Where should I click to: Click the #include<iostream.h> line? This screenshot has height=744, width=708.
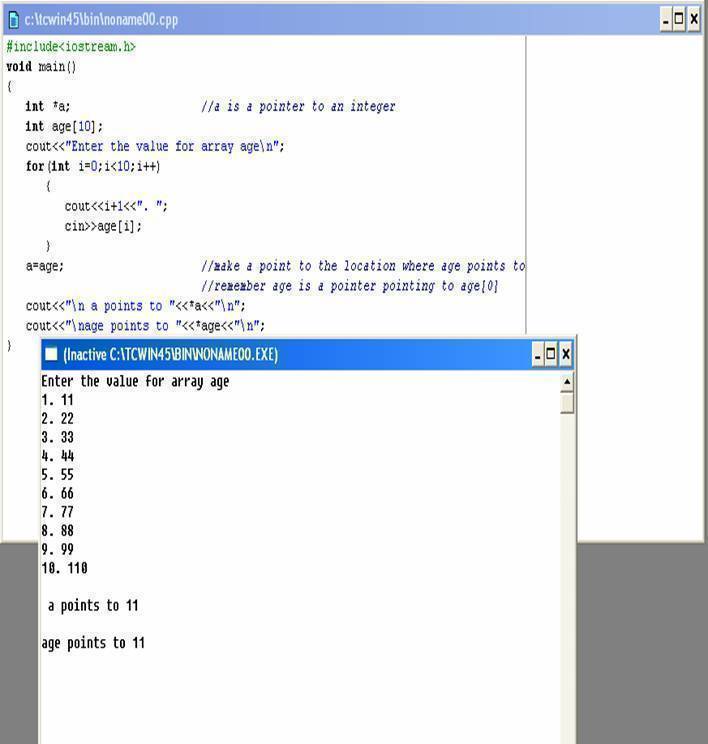point(71,46)
